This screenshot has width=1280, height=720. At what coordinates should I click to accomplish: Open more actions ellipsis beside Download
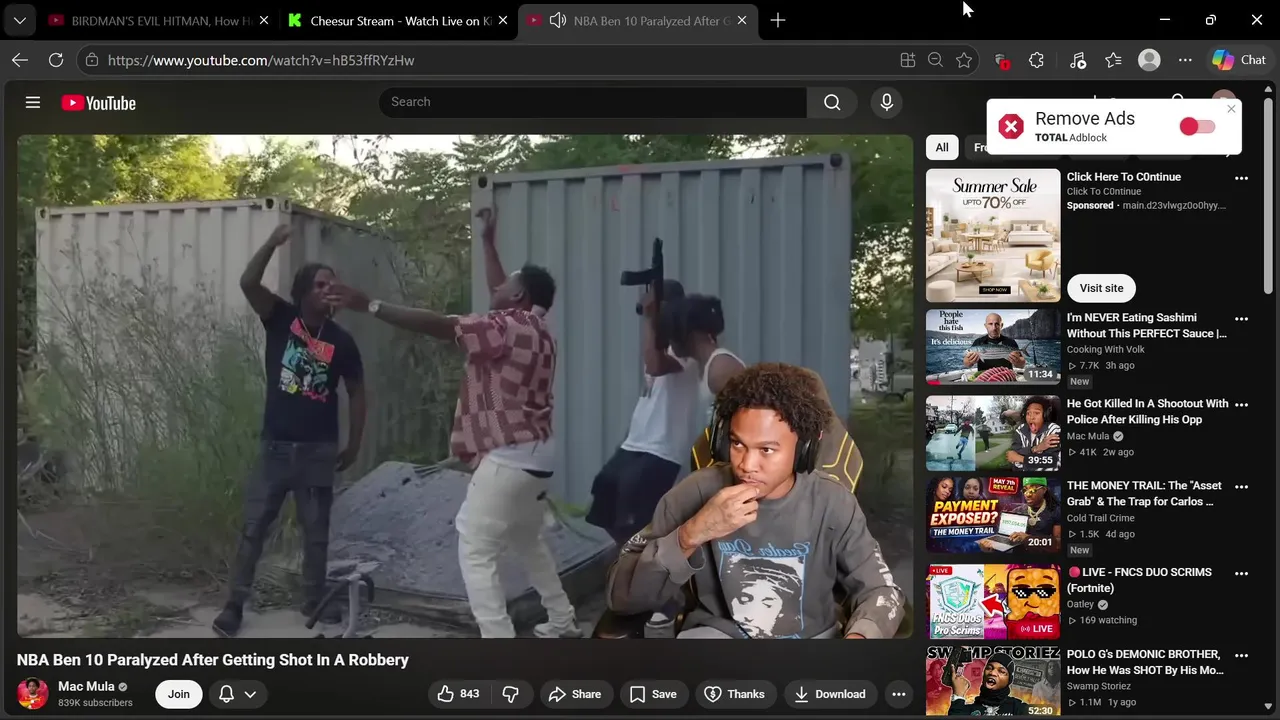[898, 694]
